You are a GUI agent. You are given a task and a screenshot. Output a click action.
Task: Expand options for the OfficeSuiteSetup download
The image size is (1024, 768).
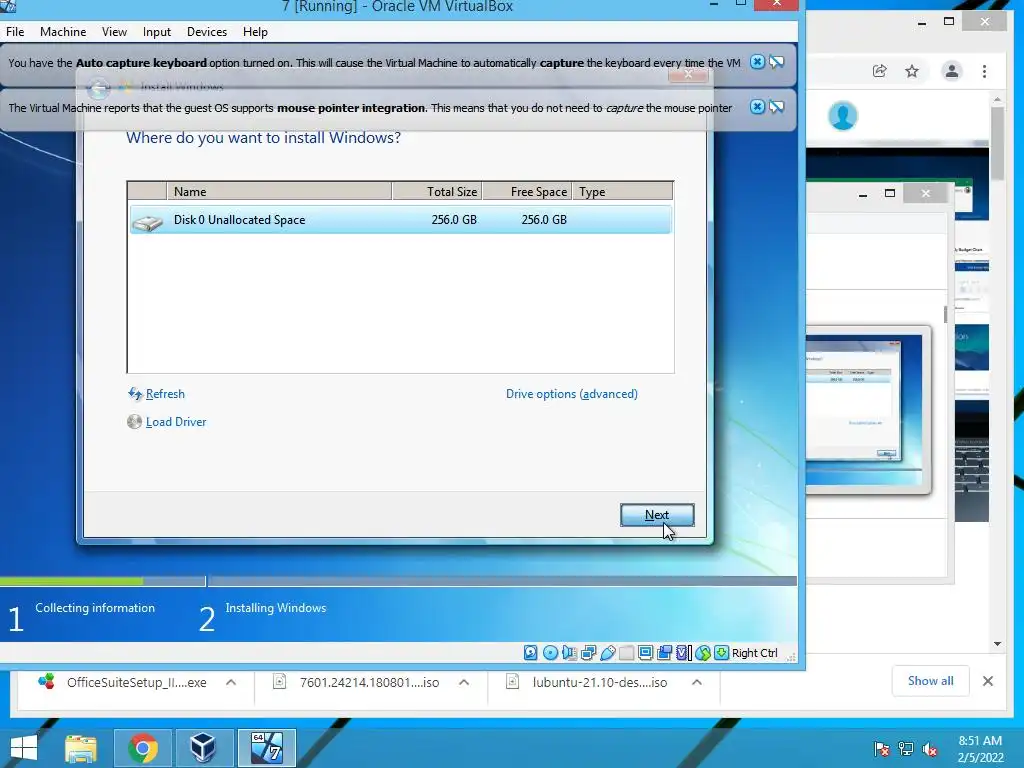pyautogui.click(x=231, y=682)
